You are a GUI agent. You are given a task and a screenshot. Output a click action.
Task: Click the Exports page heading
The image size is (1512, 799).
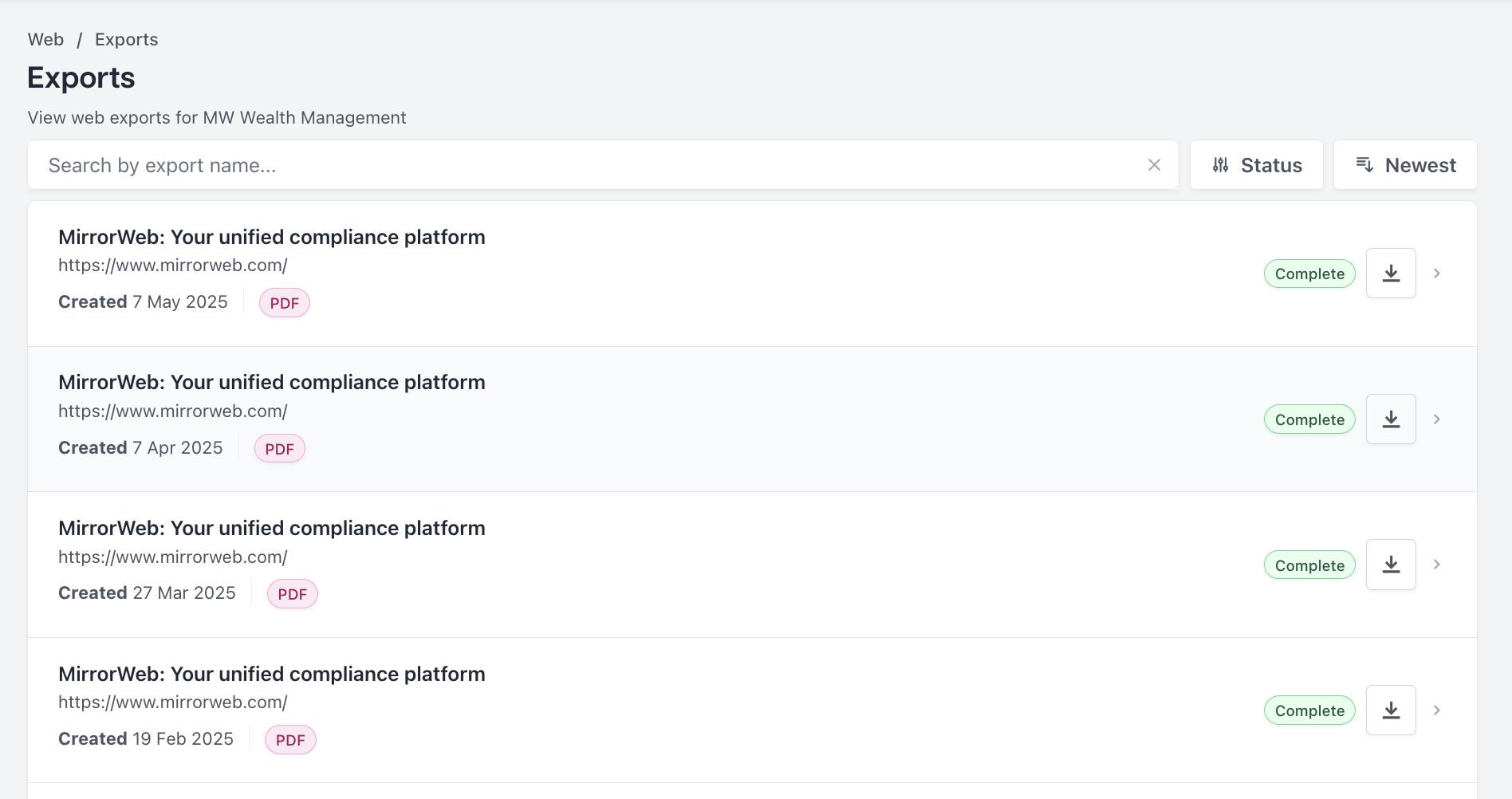(x=81, y=78)
